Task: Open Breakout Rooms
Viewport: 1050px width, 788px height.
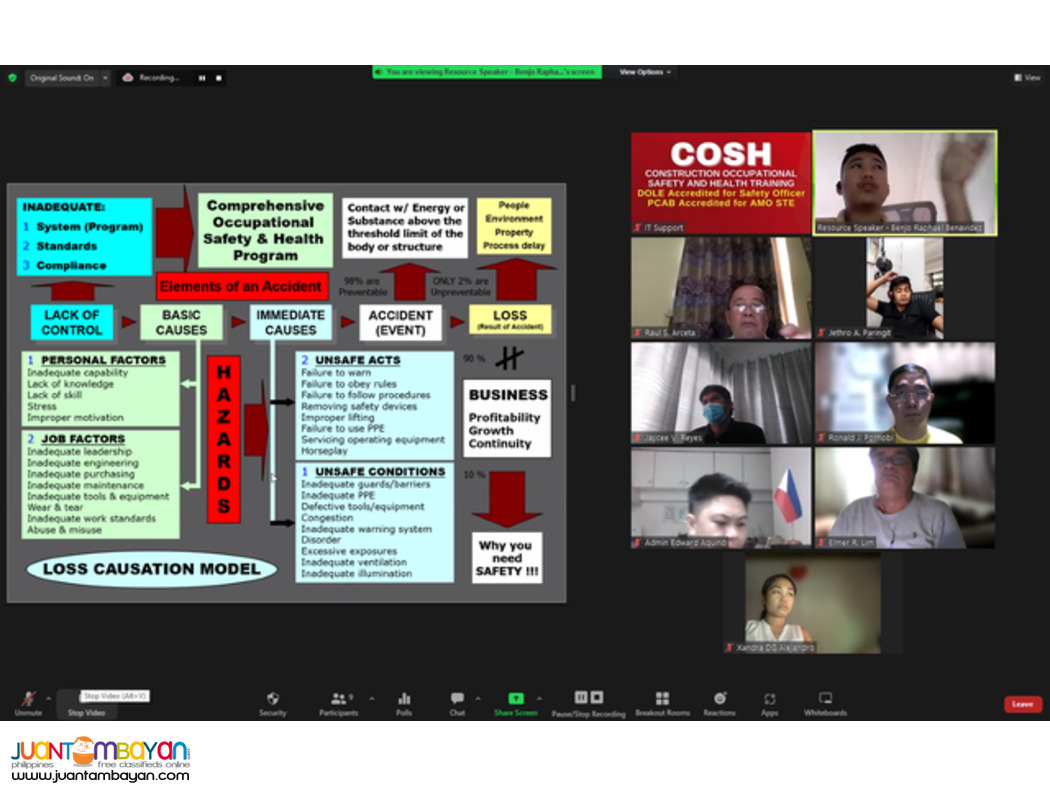Action: [661, 700]
